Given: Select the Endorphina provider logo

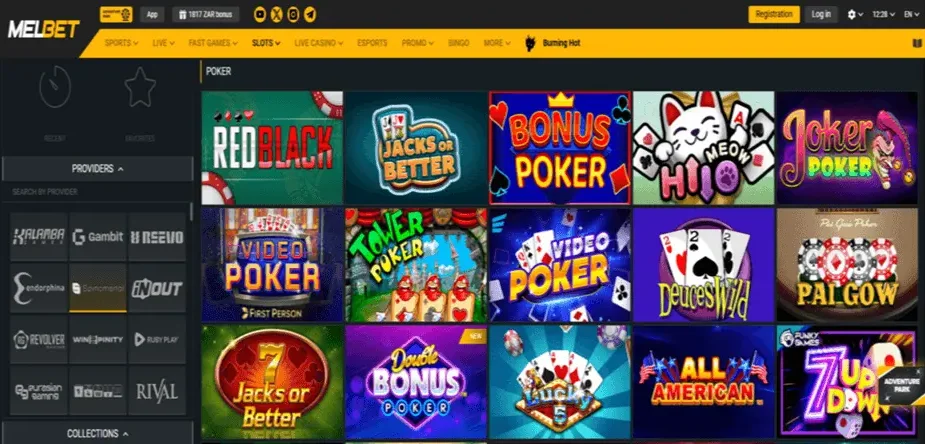Looking at the screenshot, I should tap(39, 288).
